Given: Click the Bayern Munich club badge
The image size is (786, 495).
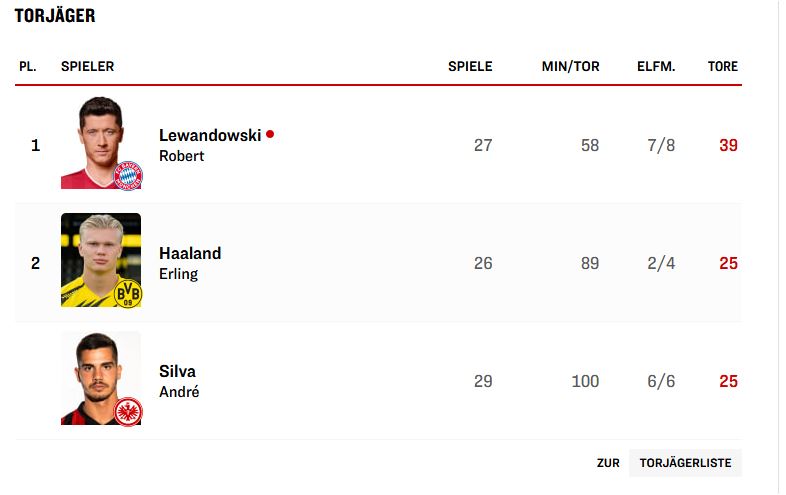Looking at the screenshot, I should pyautogui.click(x=129, y=176).
